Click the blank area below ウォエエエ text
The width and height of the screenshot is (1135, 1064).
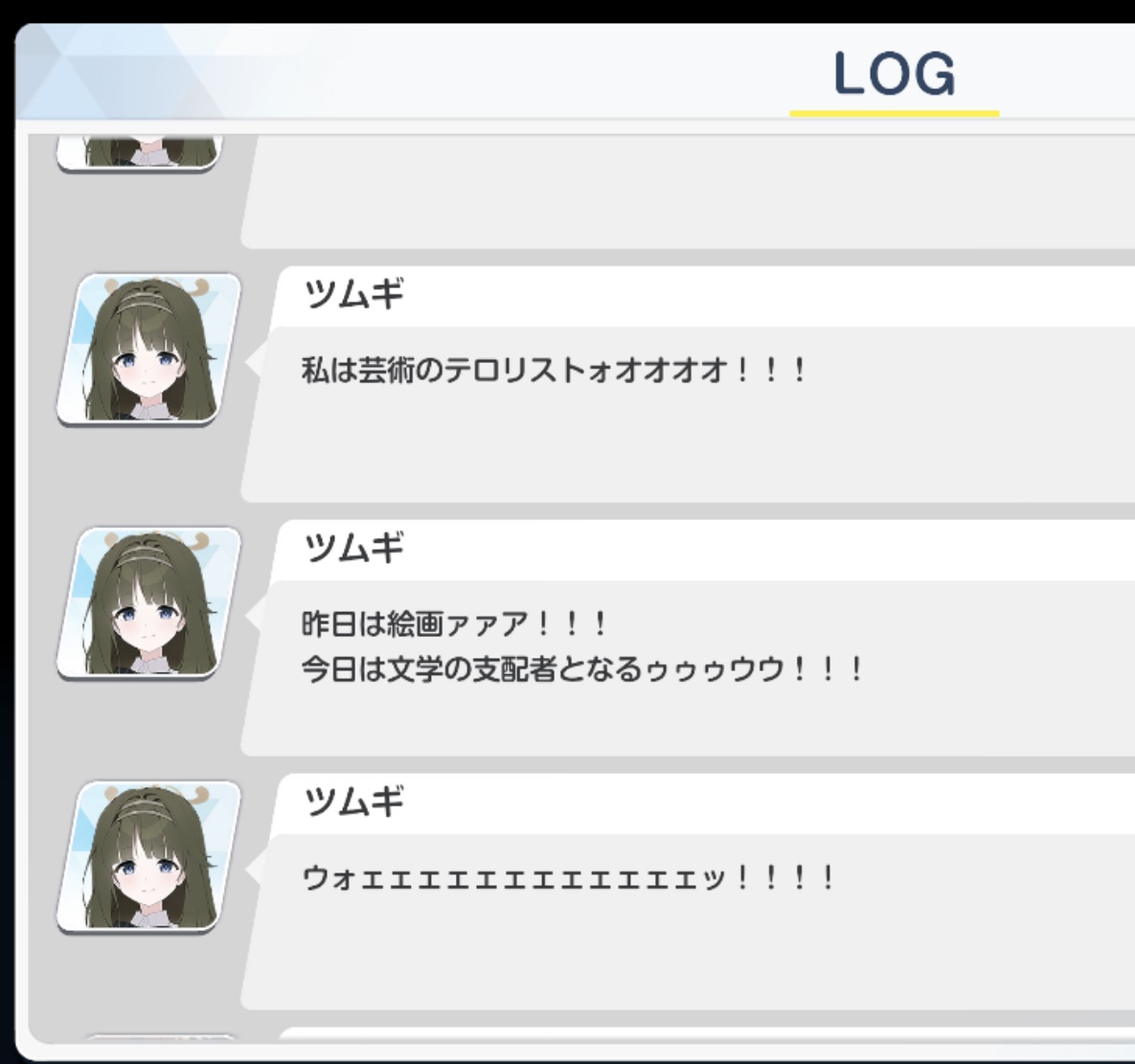point(688,952)
